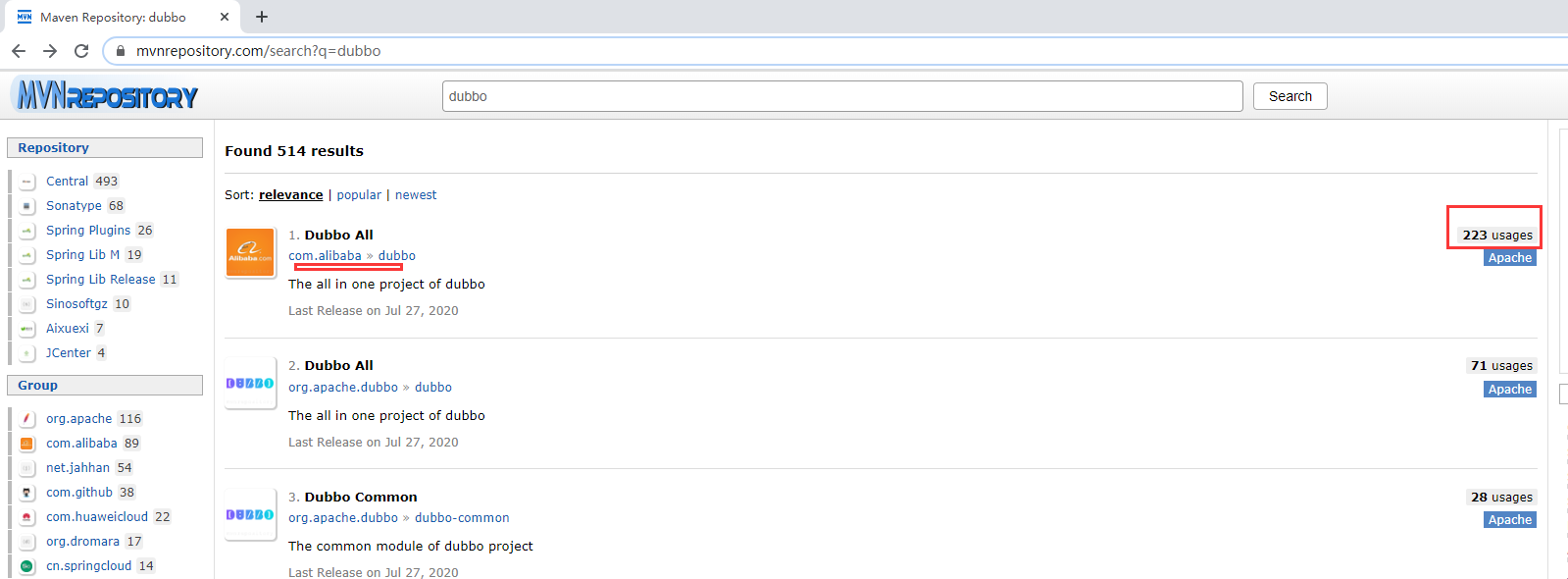Open the Dubbo logo of second result

[x=250, y=384]
